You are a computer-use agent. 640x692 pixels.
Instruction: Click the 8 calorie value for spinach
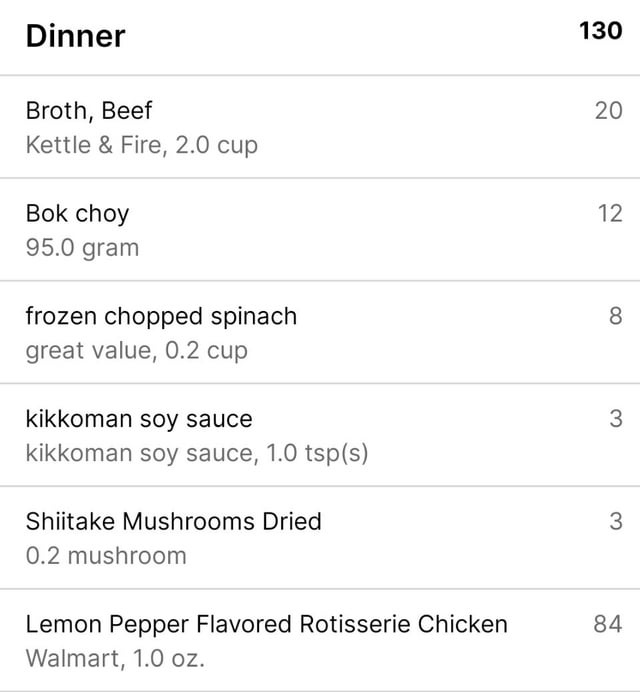click(x=616, y=316)
